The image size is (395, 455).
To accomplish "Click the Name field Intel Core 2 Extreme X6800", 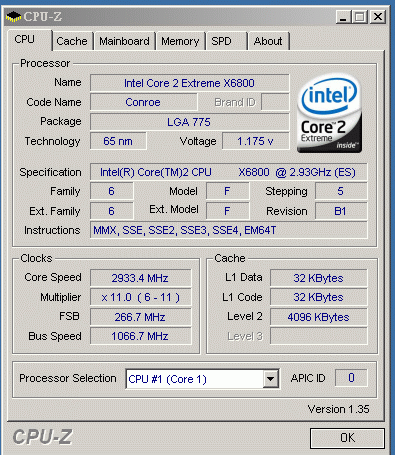I will (x=189, y=83).
